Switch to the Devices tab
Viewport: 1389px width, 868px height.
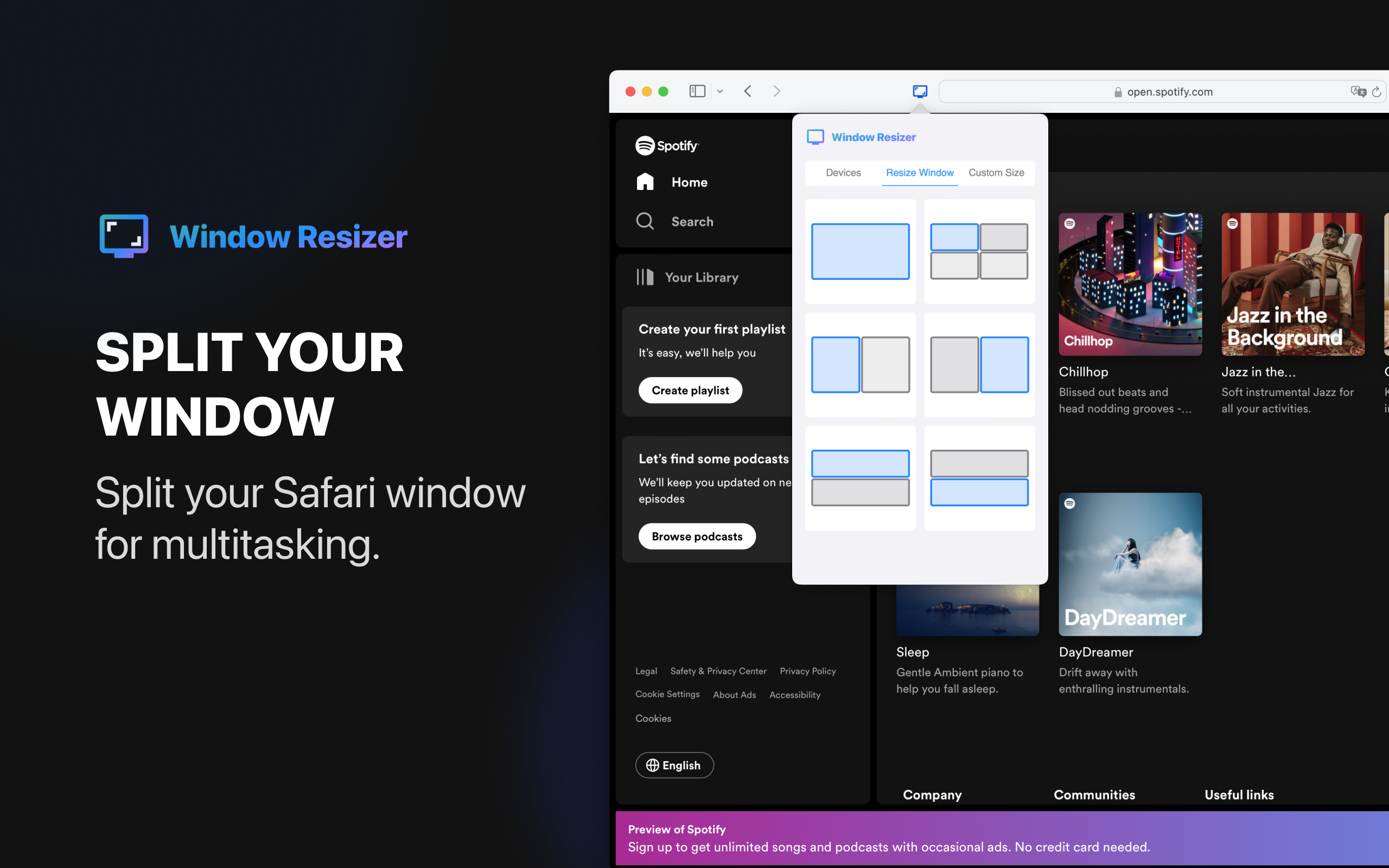(x=843, y=173)
